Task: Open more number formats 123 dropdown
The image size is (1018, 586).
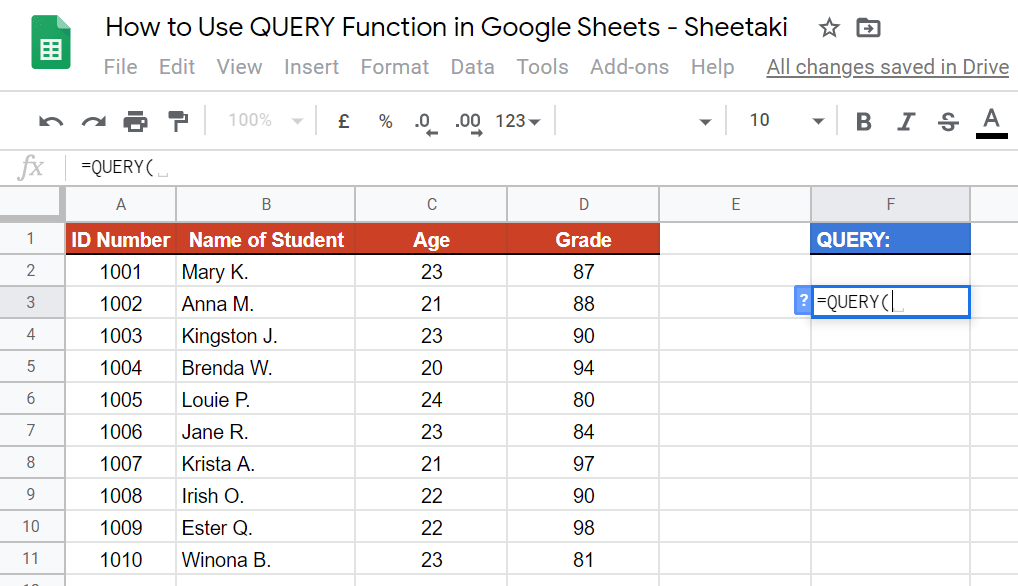Action: coord(517,121)
